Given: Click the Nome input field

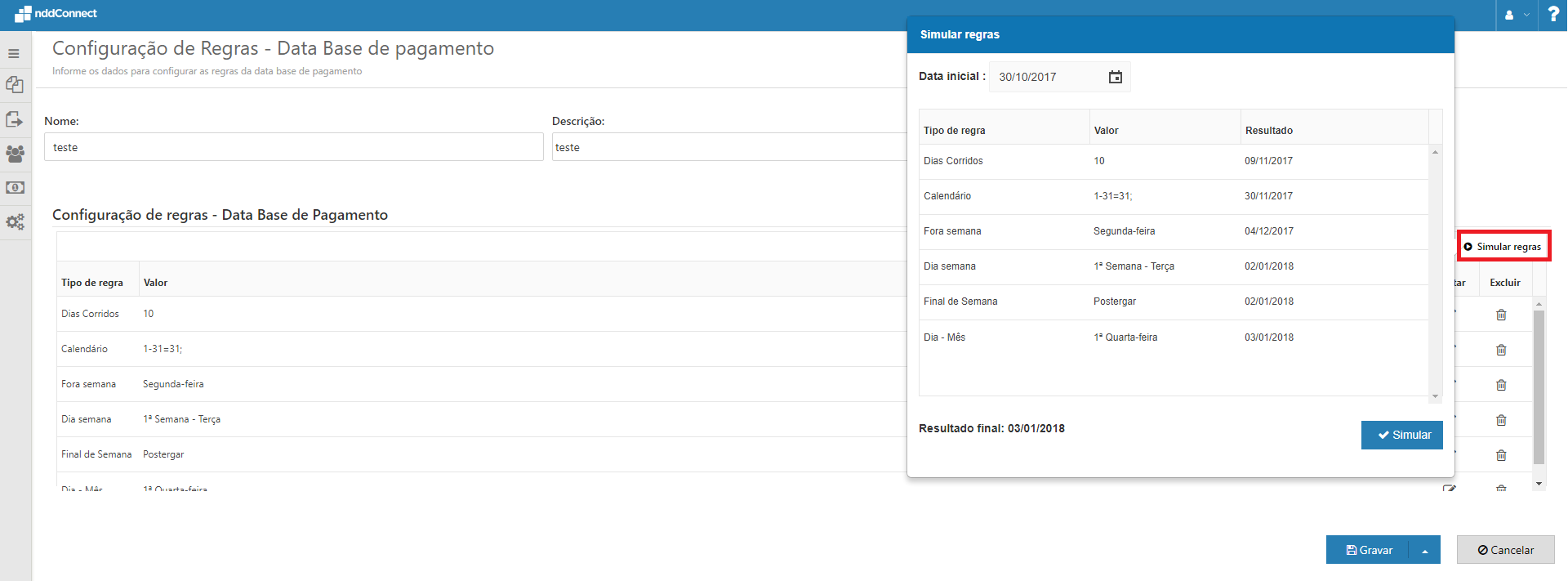Looking at the screenshot, I should click(293, 148).
